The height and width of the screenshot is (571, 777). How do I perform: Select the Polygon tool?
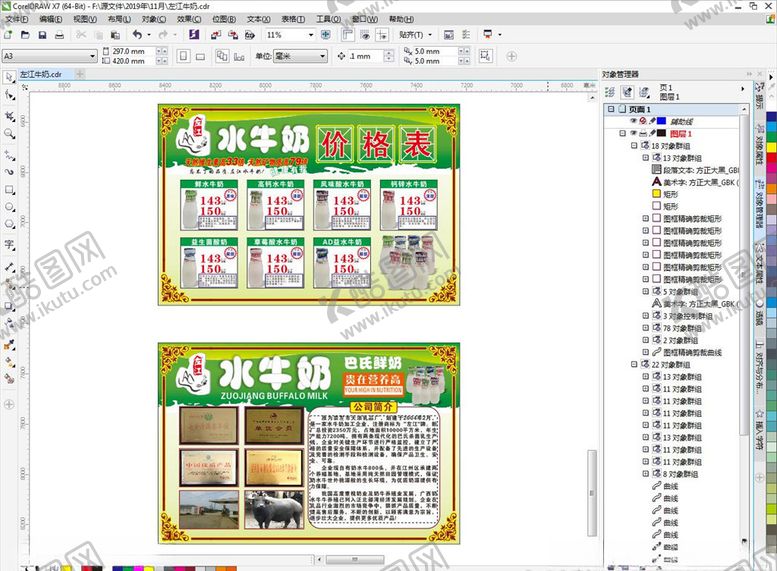pyautogui.click(x=9, y=224)
